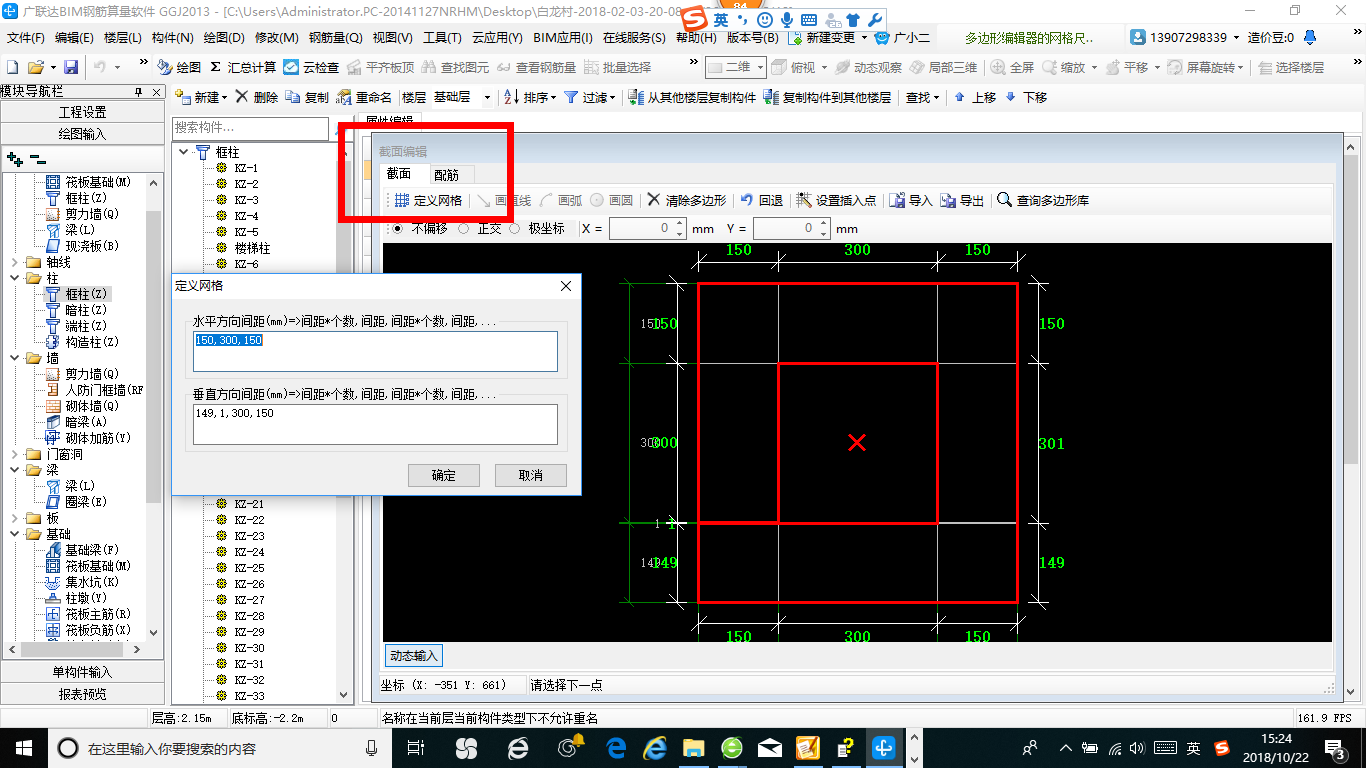The width and height of the screenshot is (1366, 768).
Task: Launch 云检查 from the toolbar
Action: point(311,67)
